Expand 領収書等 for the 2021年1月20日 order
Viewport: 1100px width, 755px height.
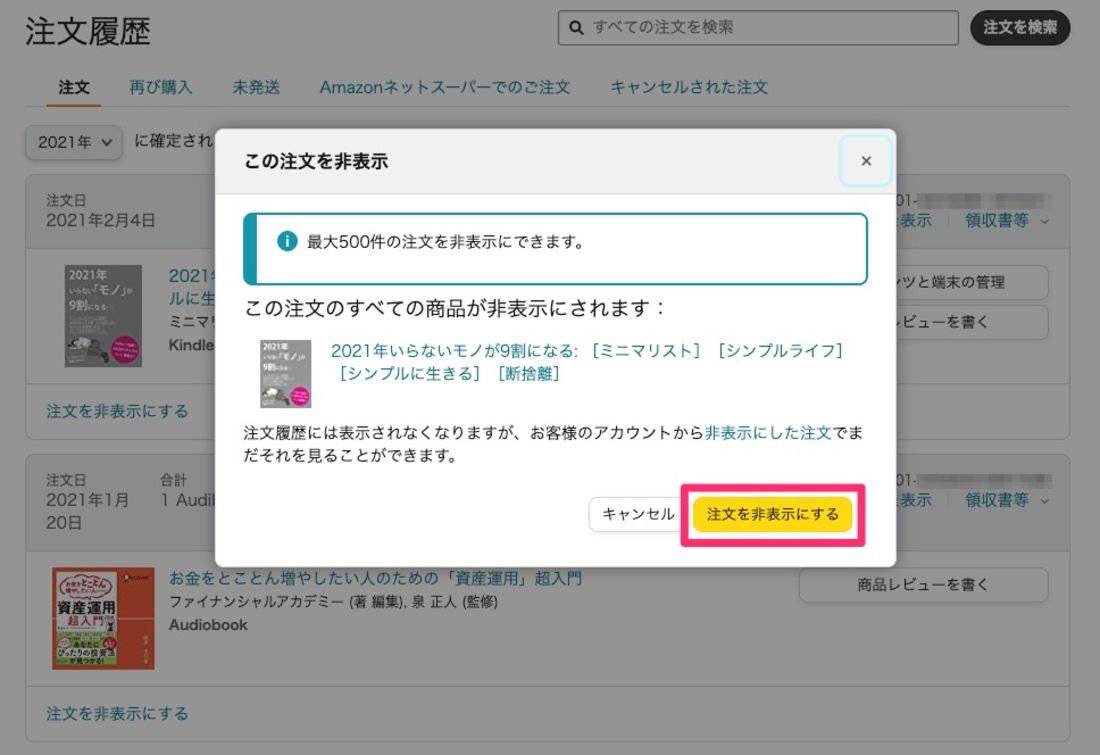point(1007,500)
